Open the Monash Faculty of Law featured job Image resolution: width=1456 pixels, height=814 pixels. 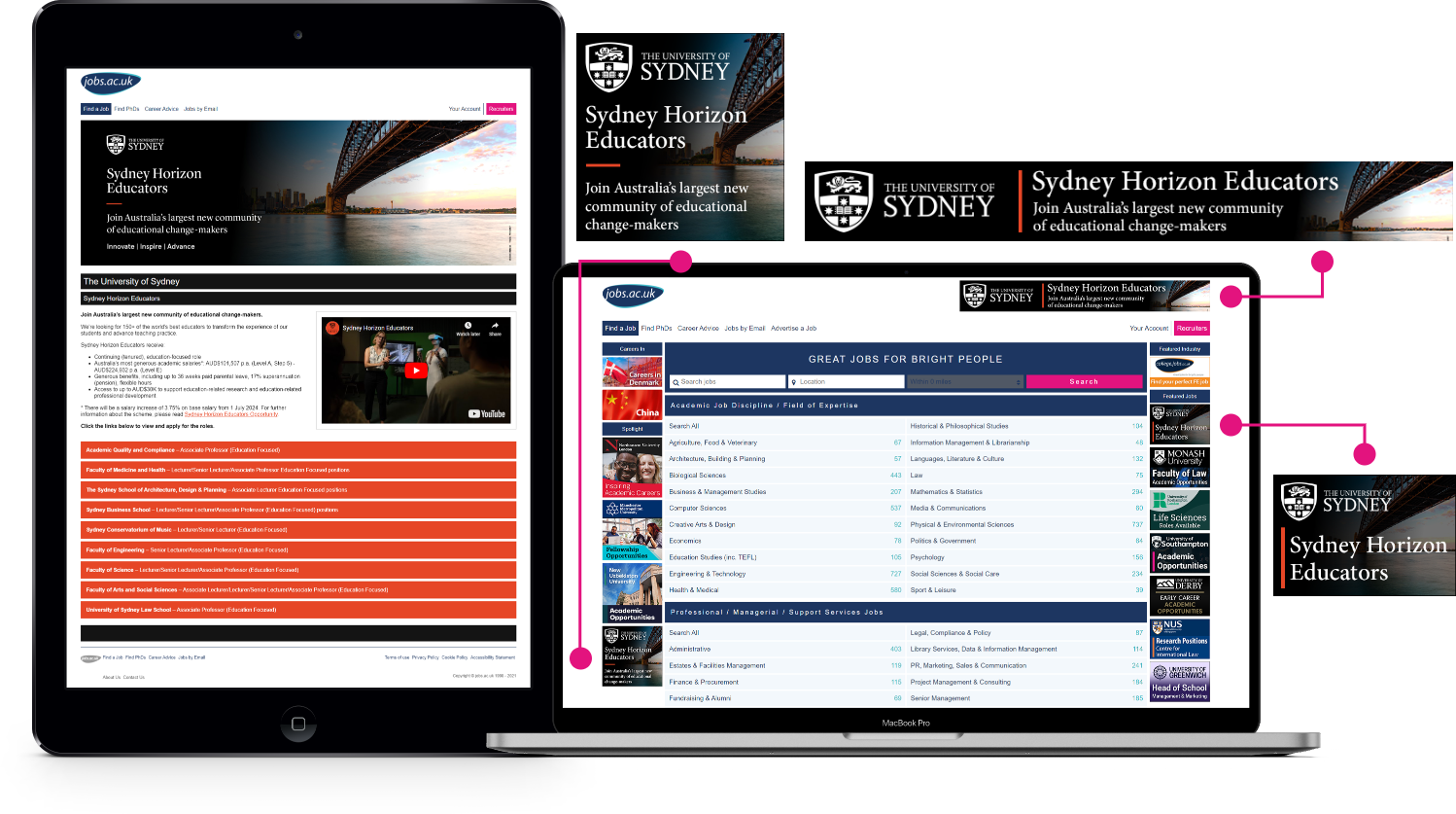[1180, 467]
